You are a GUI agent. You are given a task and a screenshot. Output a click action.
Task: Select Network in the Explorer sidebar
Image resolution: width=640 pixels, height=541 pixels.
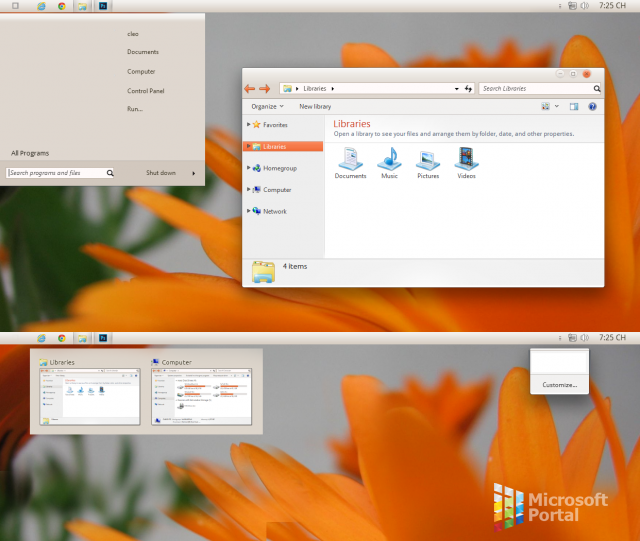coord(275,211)
